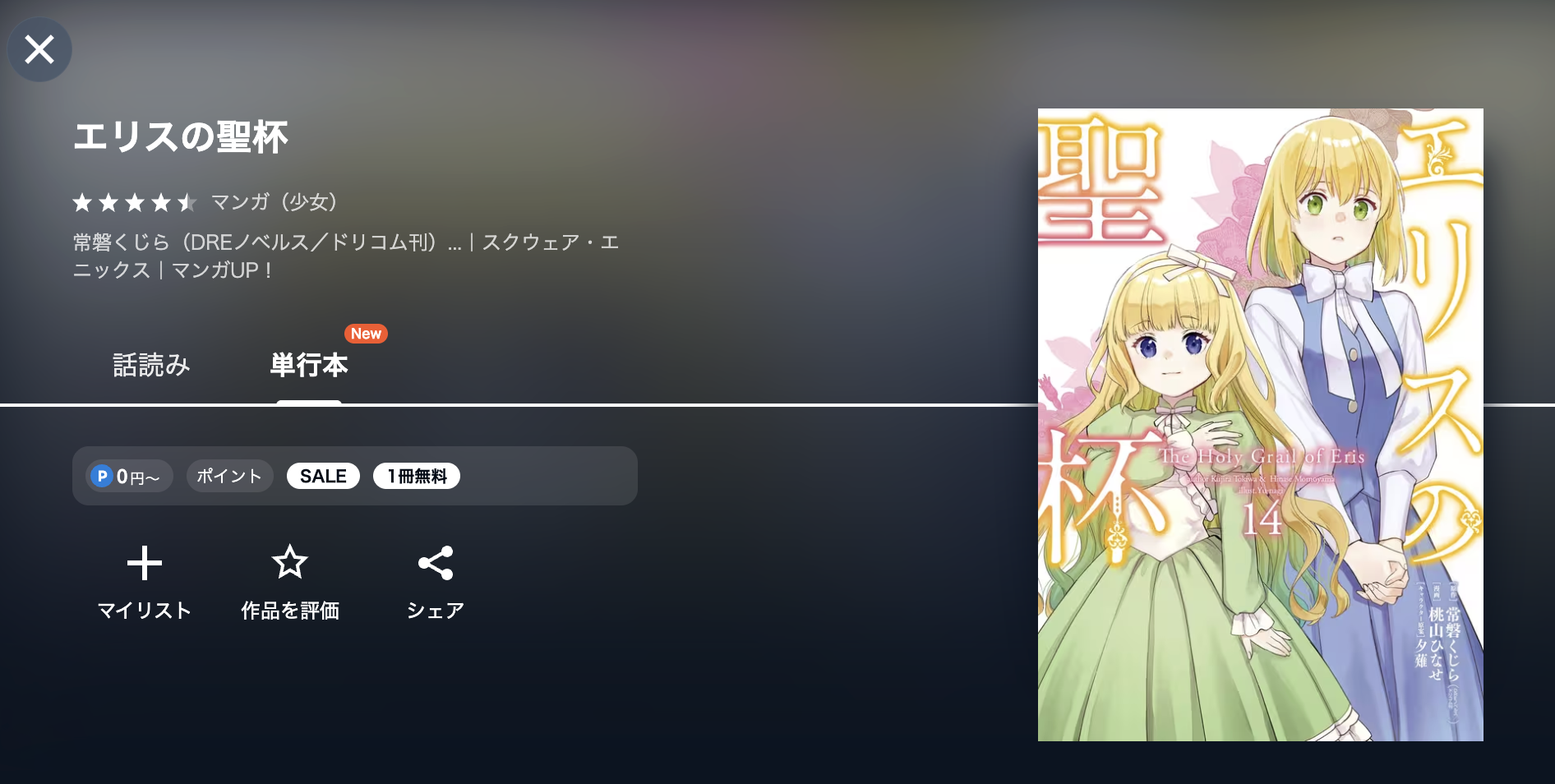Select the ポイント tag
The width and height of the screenshot is (1555, 784).
229,476
